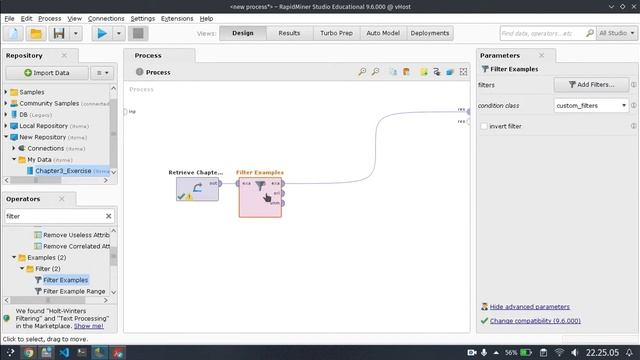Image resolution: width=640 pixels, height=360 pixels.
Task: Open the filters parameter info icon
Action: (x=633, y=84)
